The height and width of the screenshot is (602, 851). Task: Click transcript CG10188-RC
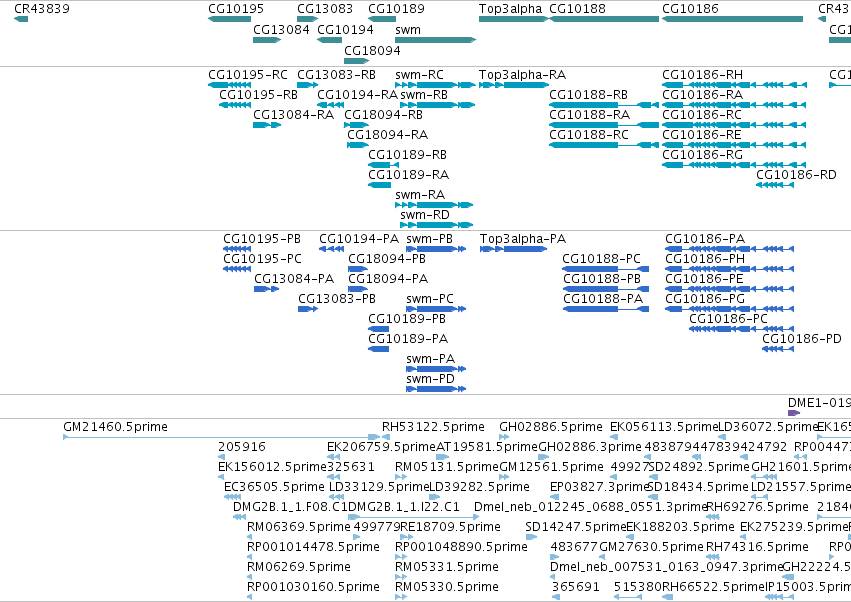coord(604,145)
